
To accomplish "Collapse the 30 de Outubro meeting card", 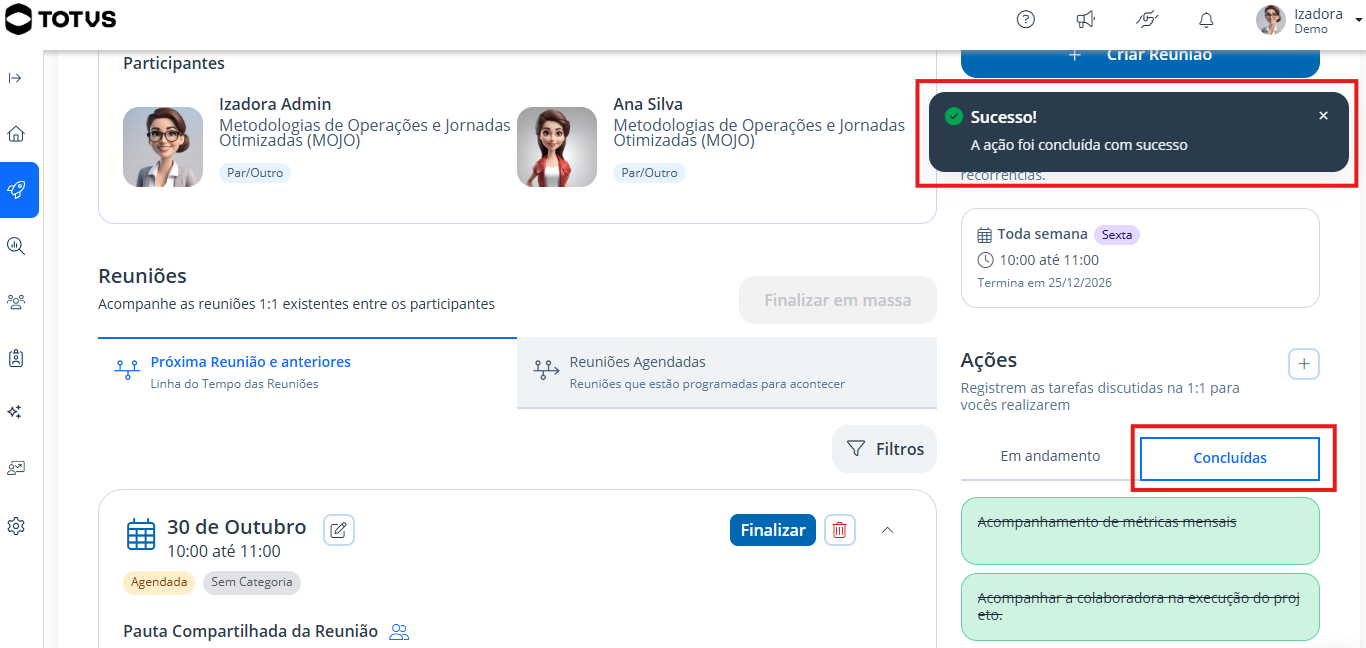I will click(887, 530).
